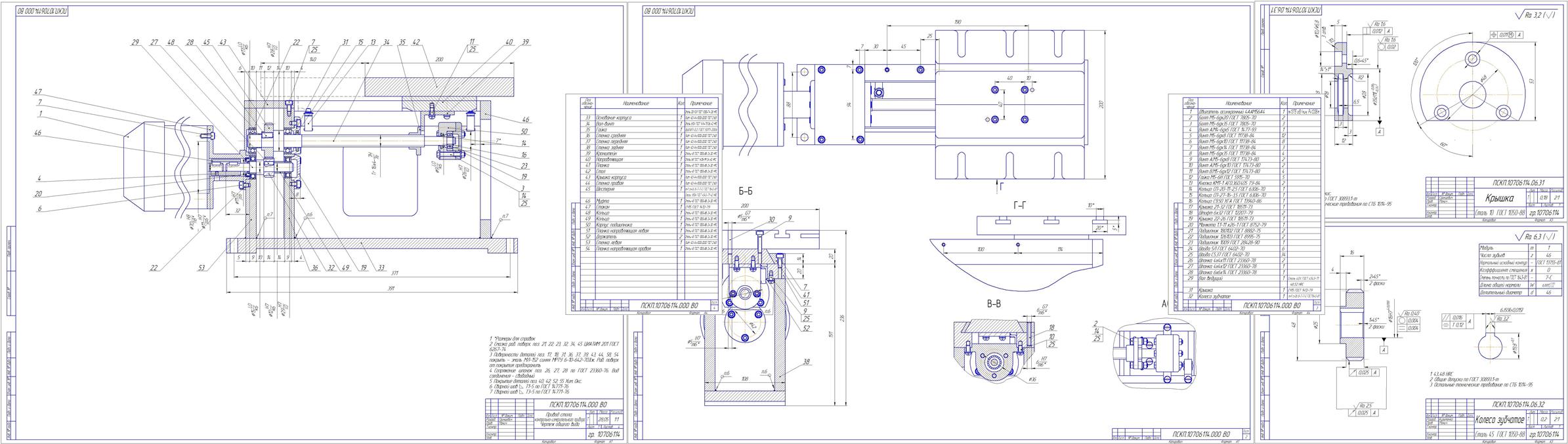The width and height of the screenshot is (1568, 444).
Task: Click row 'Двигатель асинхронный 4ААМ56А4'
Action: coord(1253,111)
